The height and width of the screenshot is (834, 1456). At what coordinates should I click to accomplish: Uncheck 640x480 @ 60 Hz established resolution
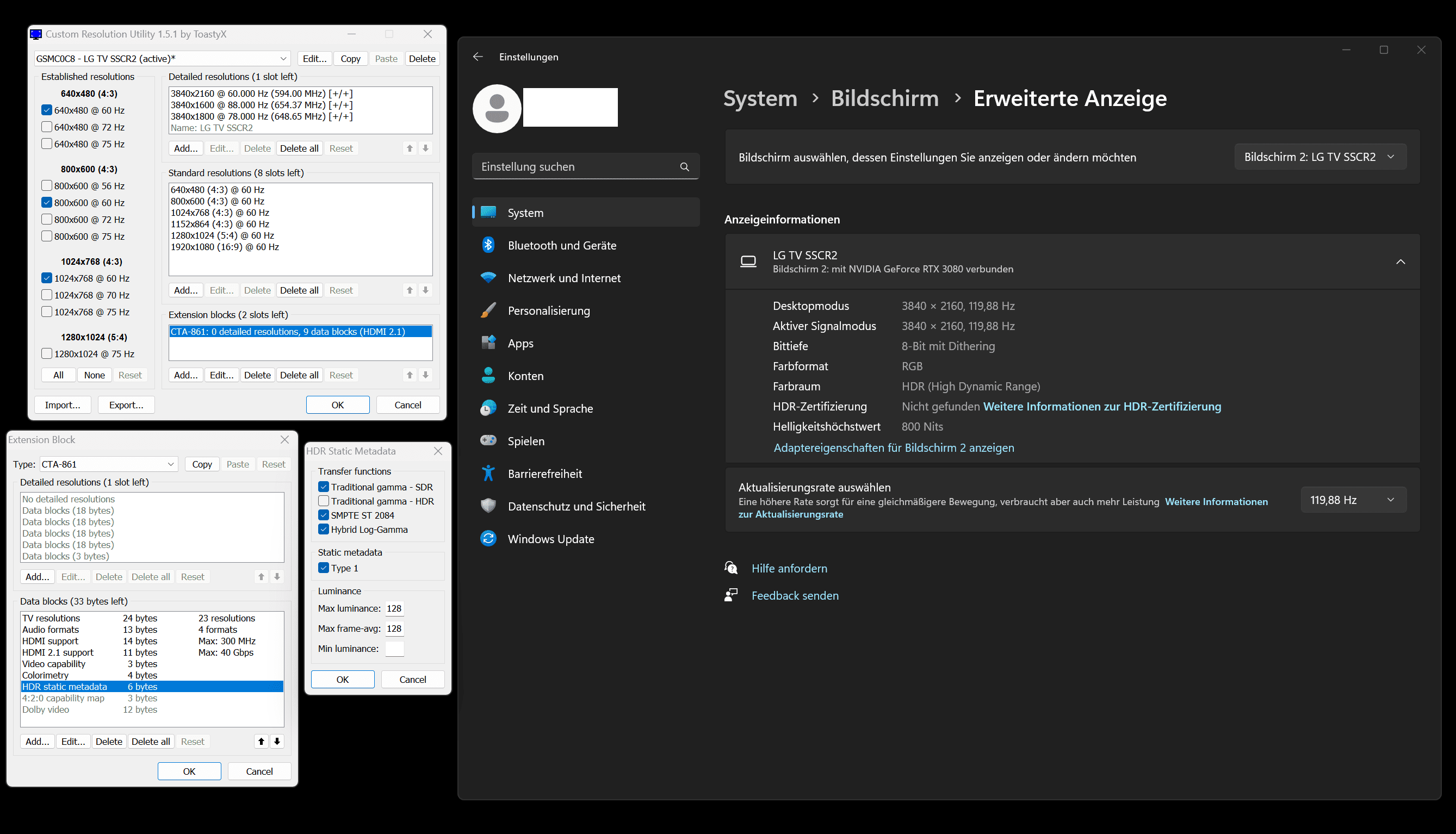(47, 110)
